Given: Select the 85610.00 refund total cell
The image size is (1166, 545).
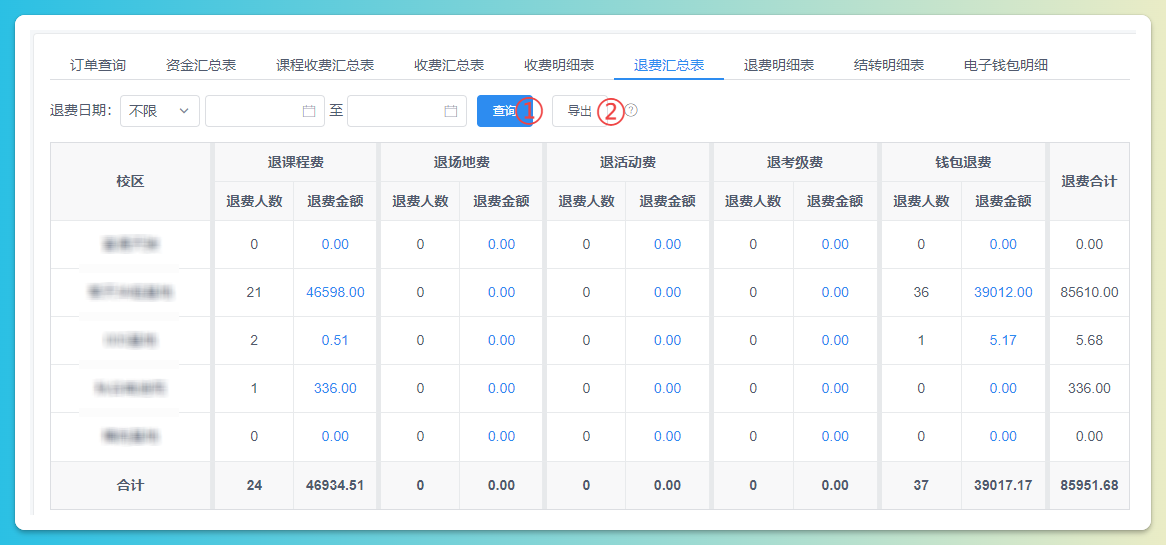Looking at the screenshot, I should click(x=1089, y=292).
